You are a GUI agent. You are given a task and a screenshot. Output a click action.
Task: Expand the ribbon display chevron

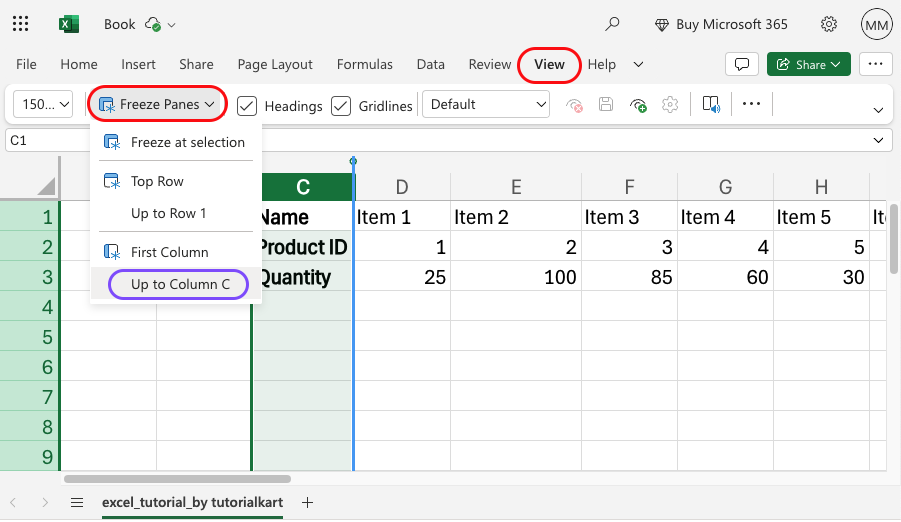coord(878,110)
